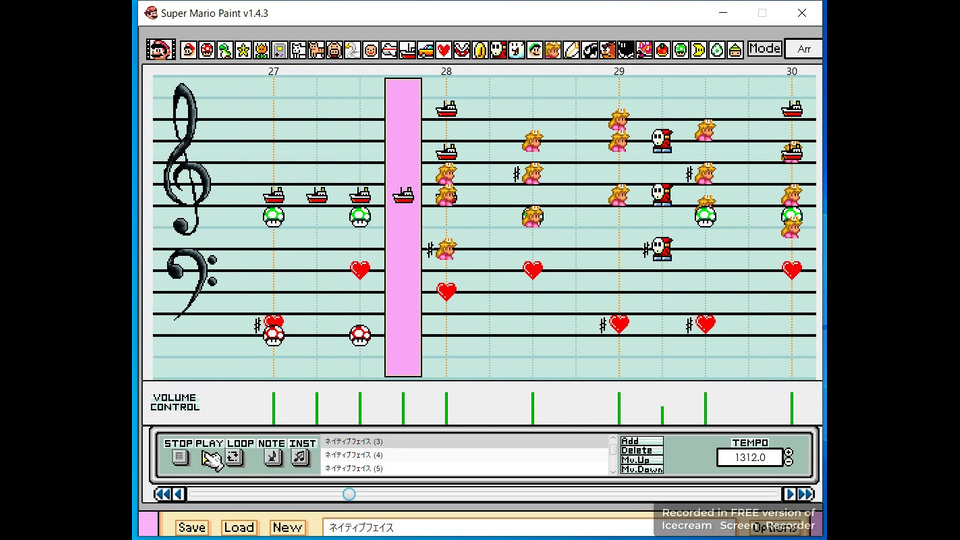This screenshot has height=540, width=960.
Task: Click the song position slider handle
Action: [x=349, y=494]
